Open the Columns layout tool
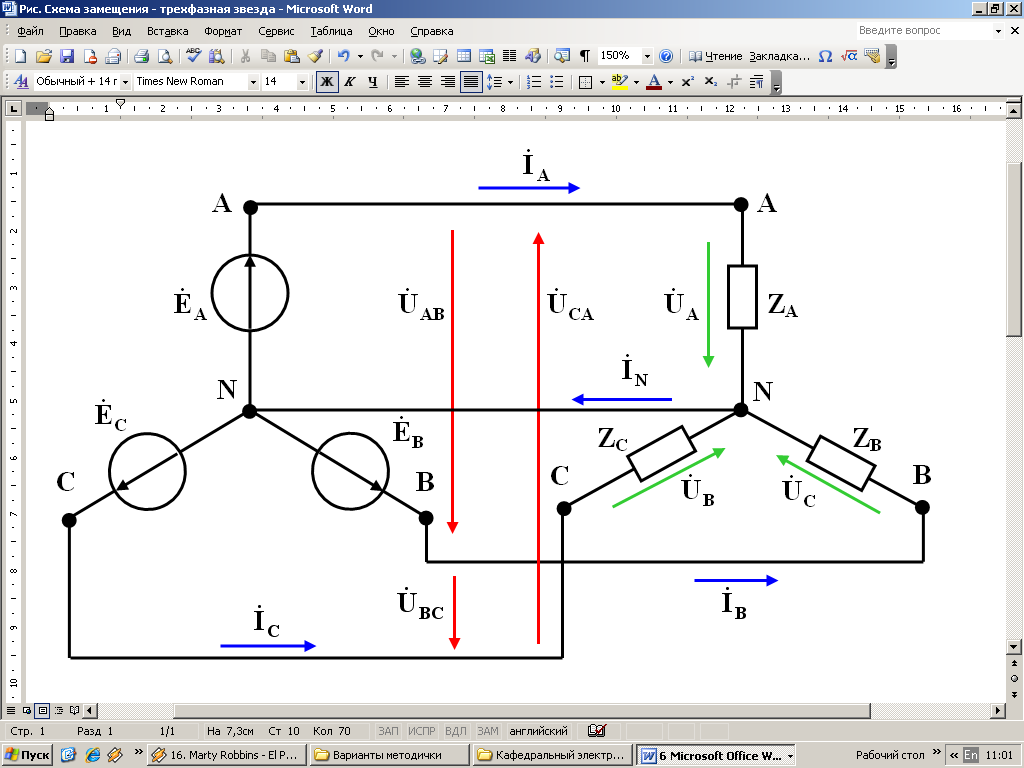This screenshot has height=768, width=1024. (509, 56)
